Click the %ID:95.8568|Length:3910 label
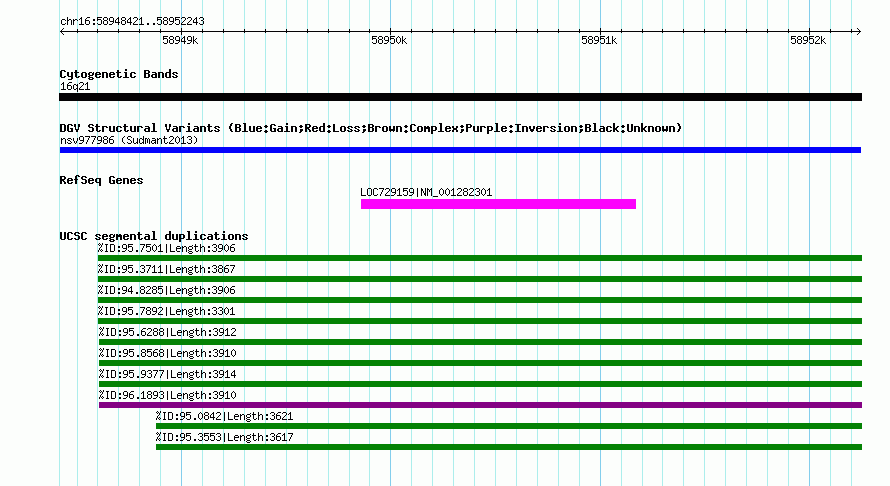Screen dimensions: 890x486 167,353
